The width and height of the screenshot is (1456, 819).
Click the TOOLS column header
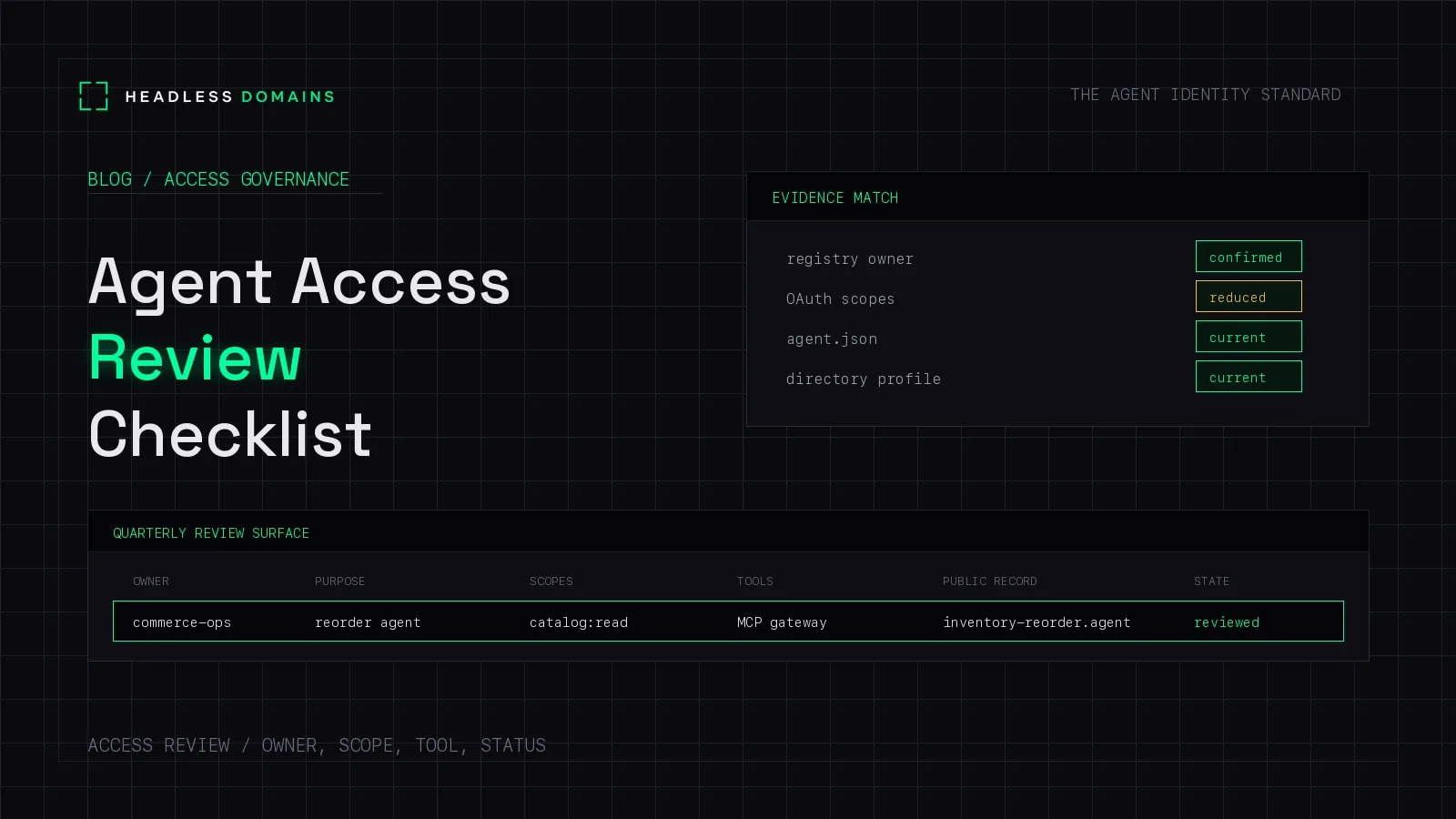tap(754, 581)
